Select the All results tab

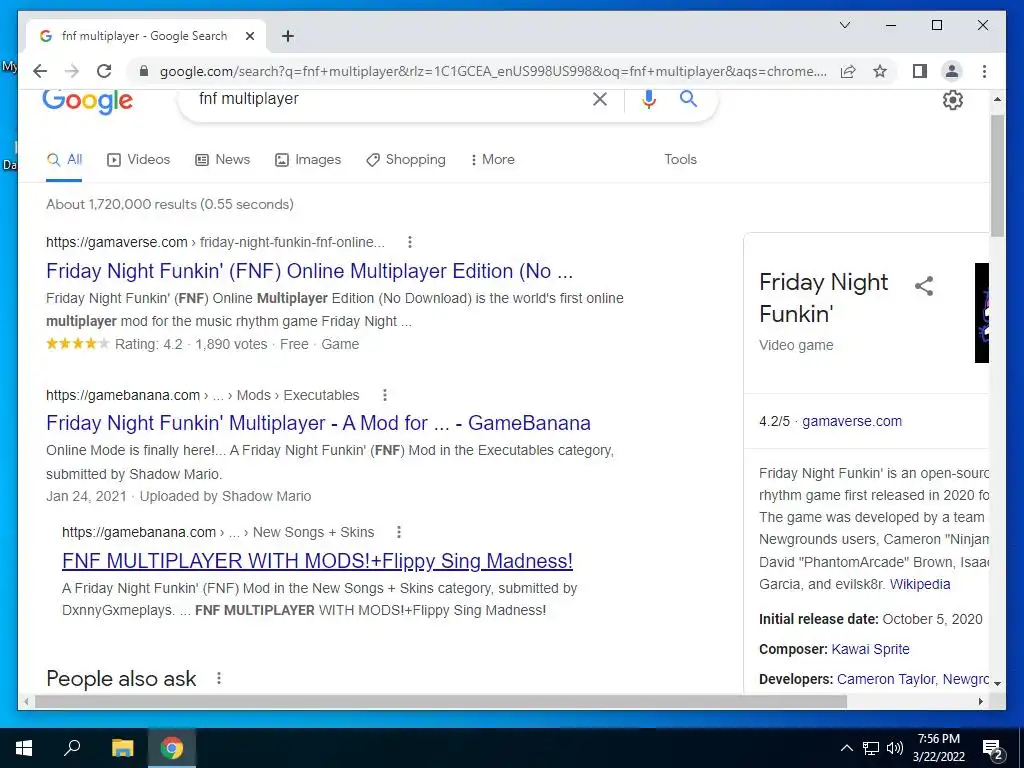pyautogui.click(x=64, y=159)
